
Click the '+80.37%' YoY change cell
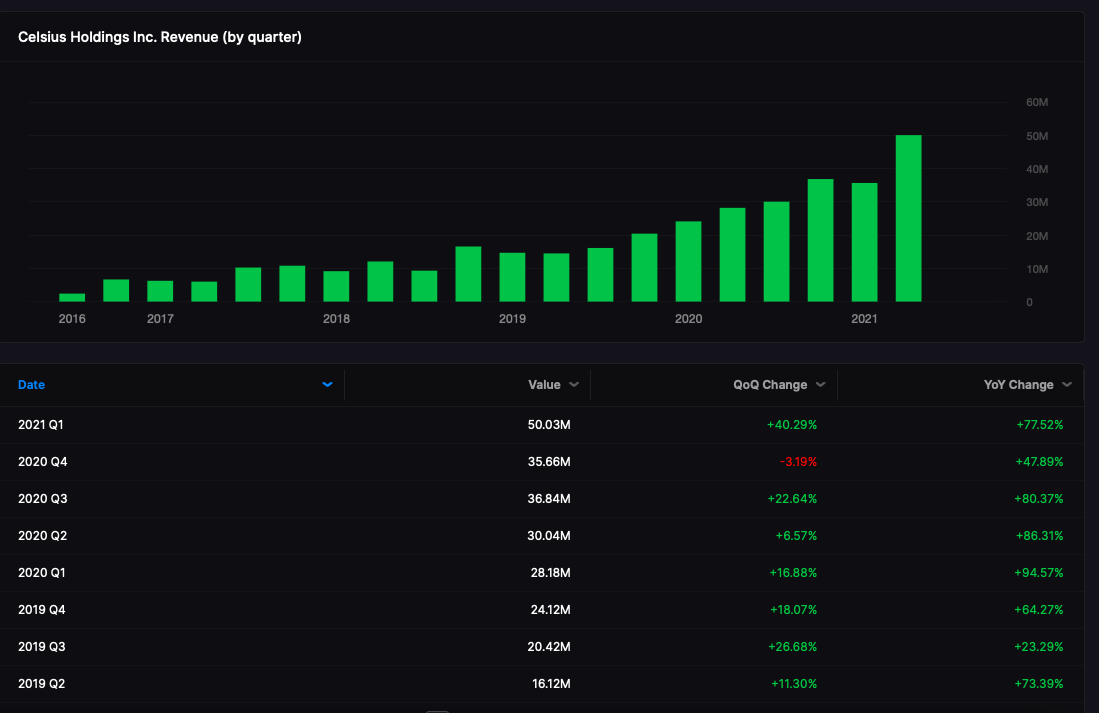tap(1039, 499)
